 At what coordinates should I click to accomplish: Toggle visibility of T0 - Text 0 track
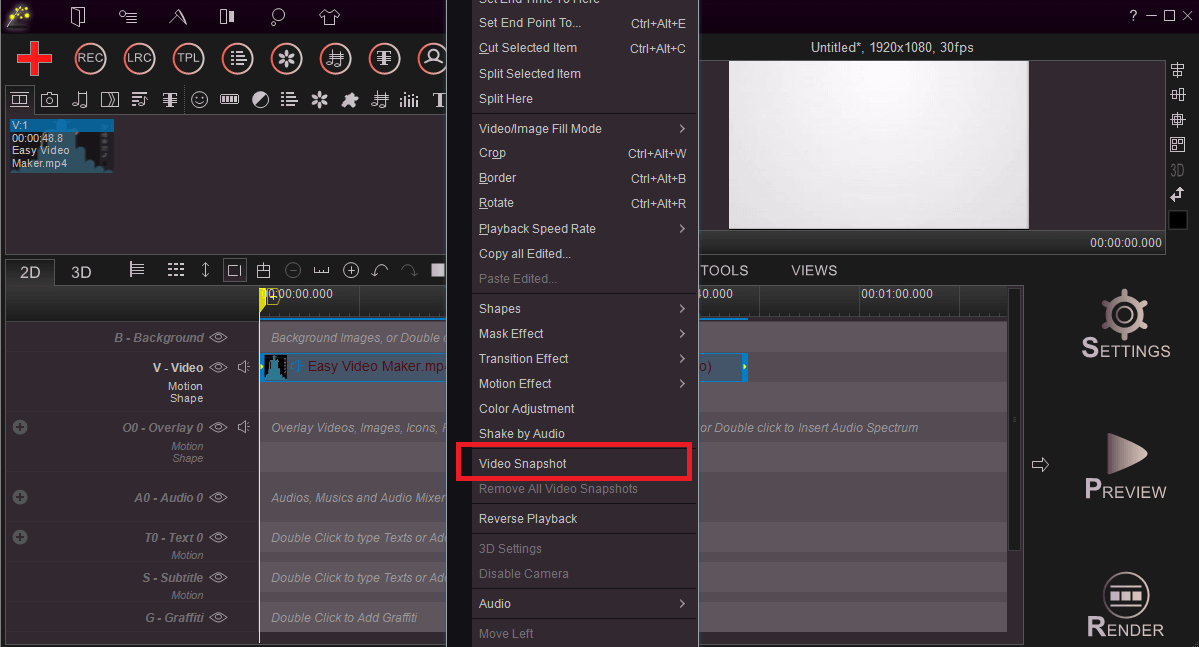coord(219,537)
